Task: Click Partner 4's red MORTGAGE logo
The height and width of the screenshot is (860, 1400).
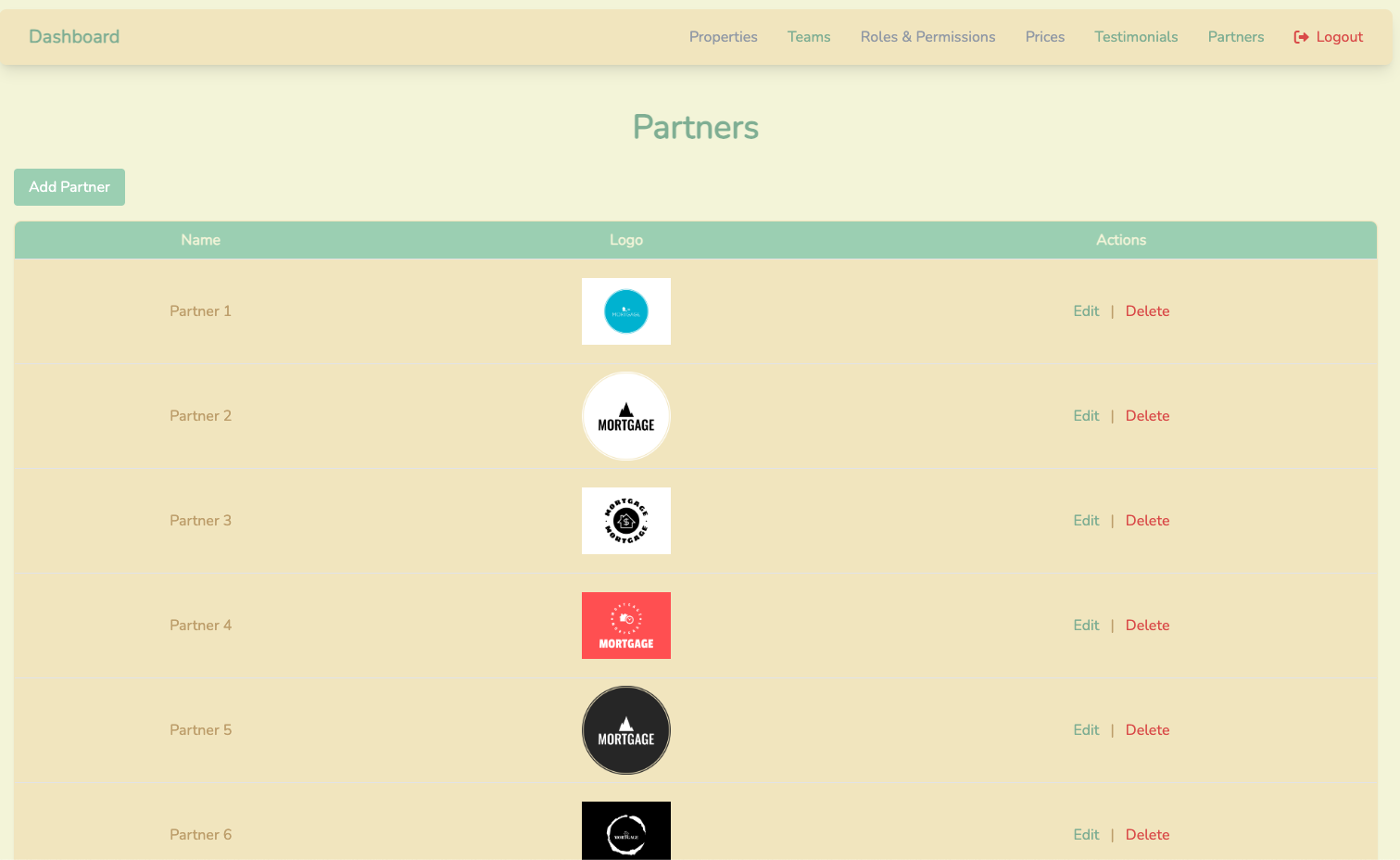Action: [x=625, y=625]
